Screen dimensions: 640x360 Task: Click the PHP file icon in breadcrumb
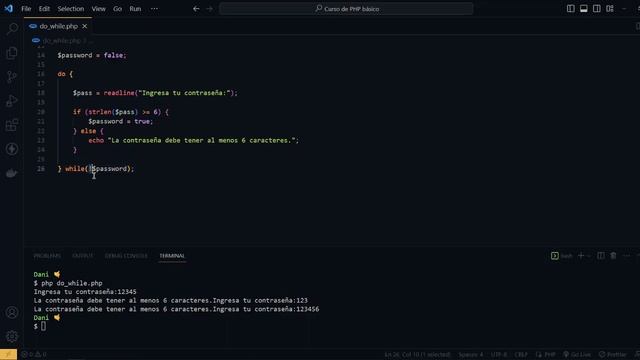(36, 40)
